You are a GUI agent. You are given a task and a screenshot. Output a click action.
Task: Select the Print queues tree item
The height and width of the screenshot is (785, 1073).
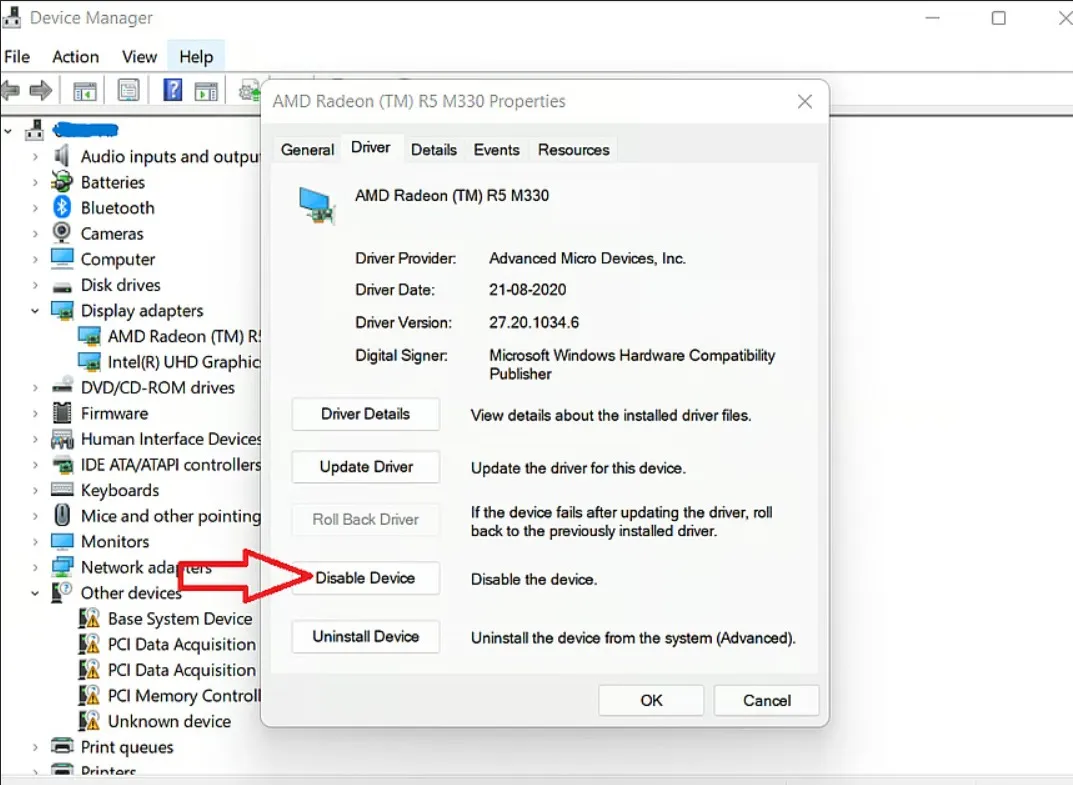tap(128, 747)
